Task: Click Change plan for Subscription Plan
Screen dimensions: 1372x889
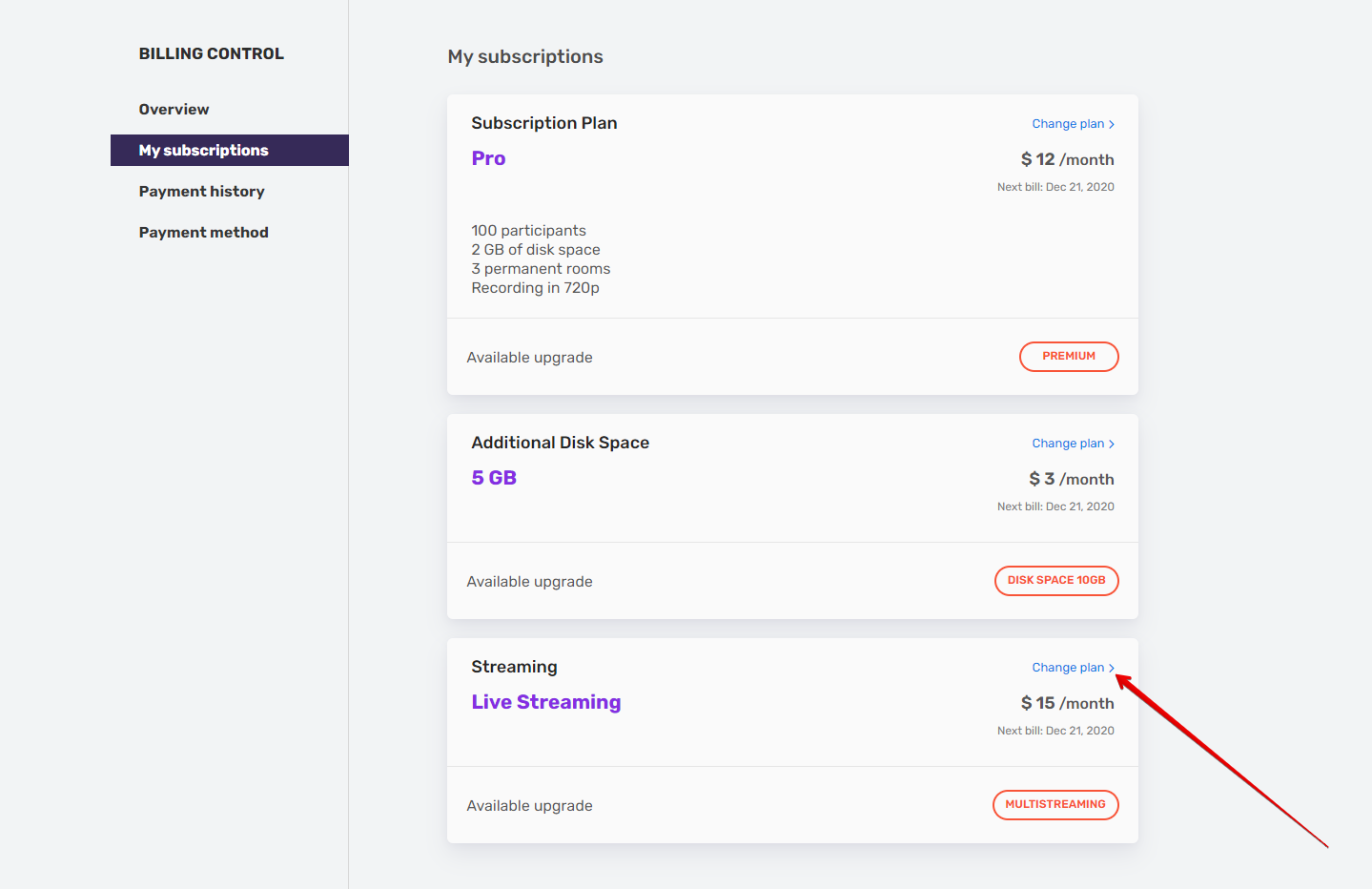Action: click(1073, 124)
